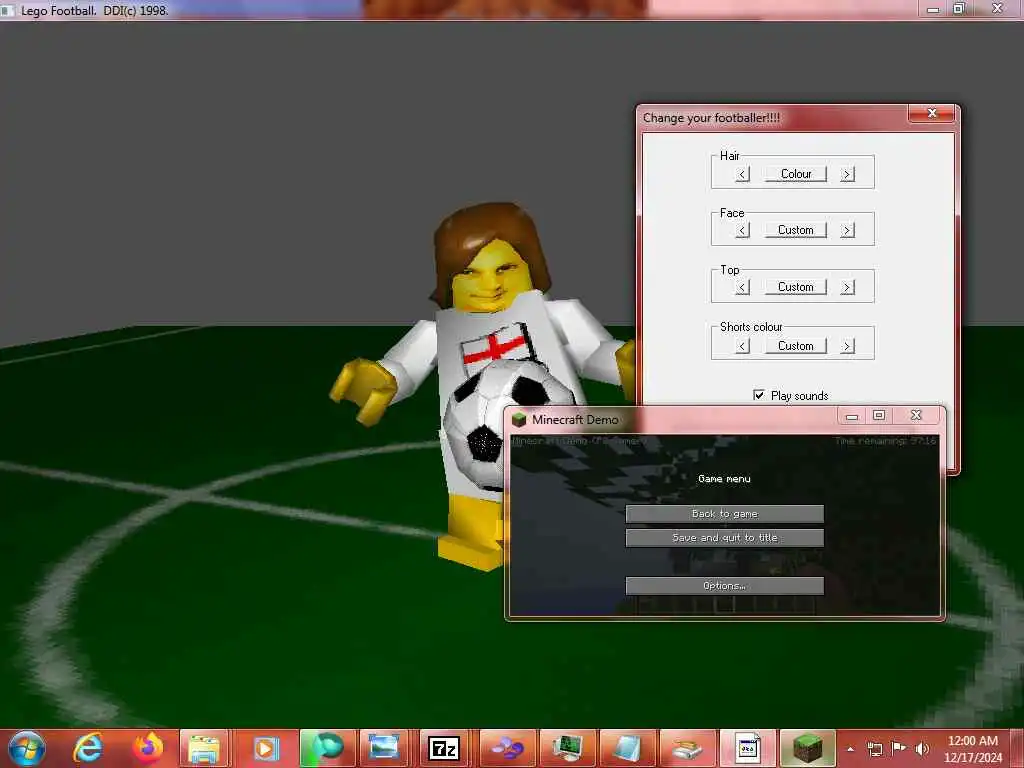Click the green swirl app icon in taskbar
This screenshot has width=1024, height=768.
pos(327,748)
